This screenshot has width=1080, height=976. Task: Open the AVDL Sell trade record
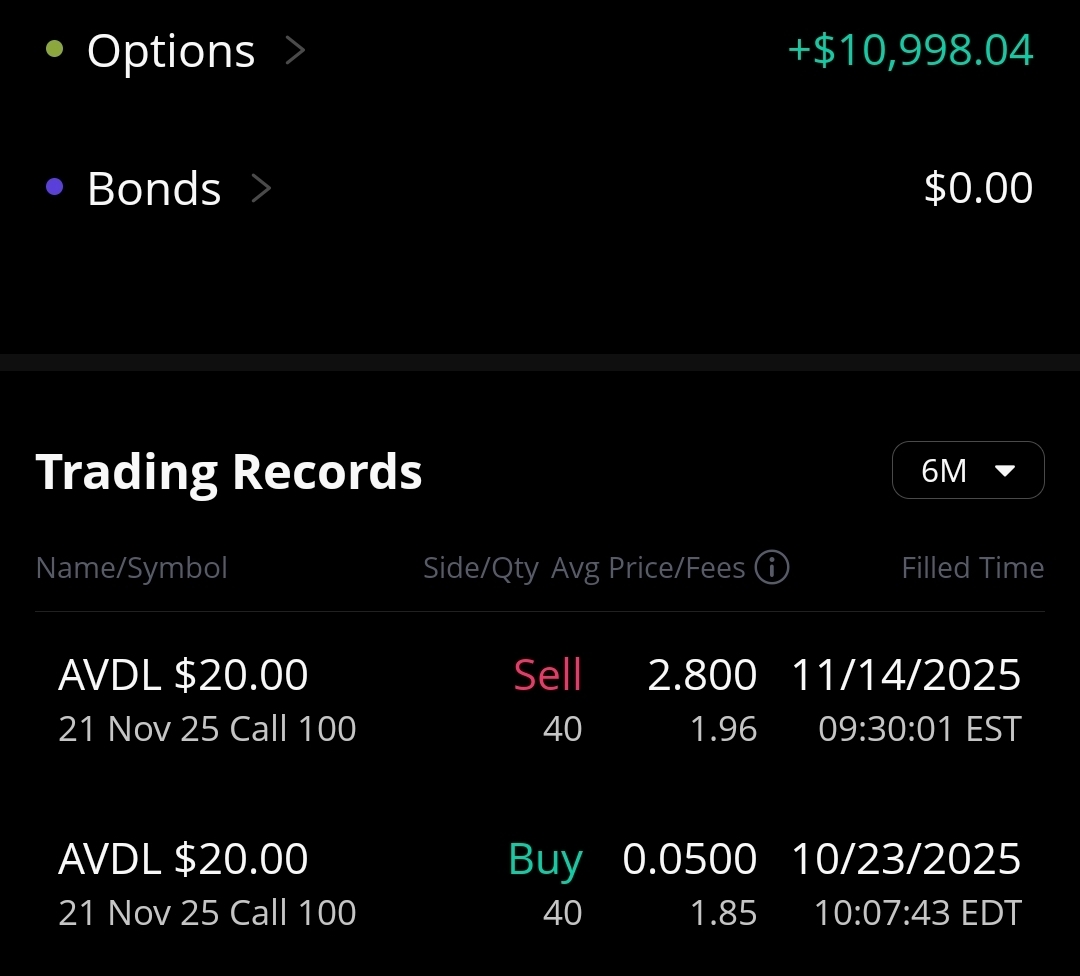pyautogui.click(x=539, y=700)
